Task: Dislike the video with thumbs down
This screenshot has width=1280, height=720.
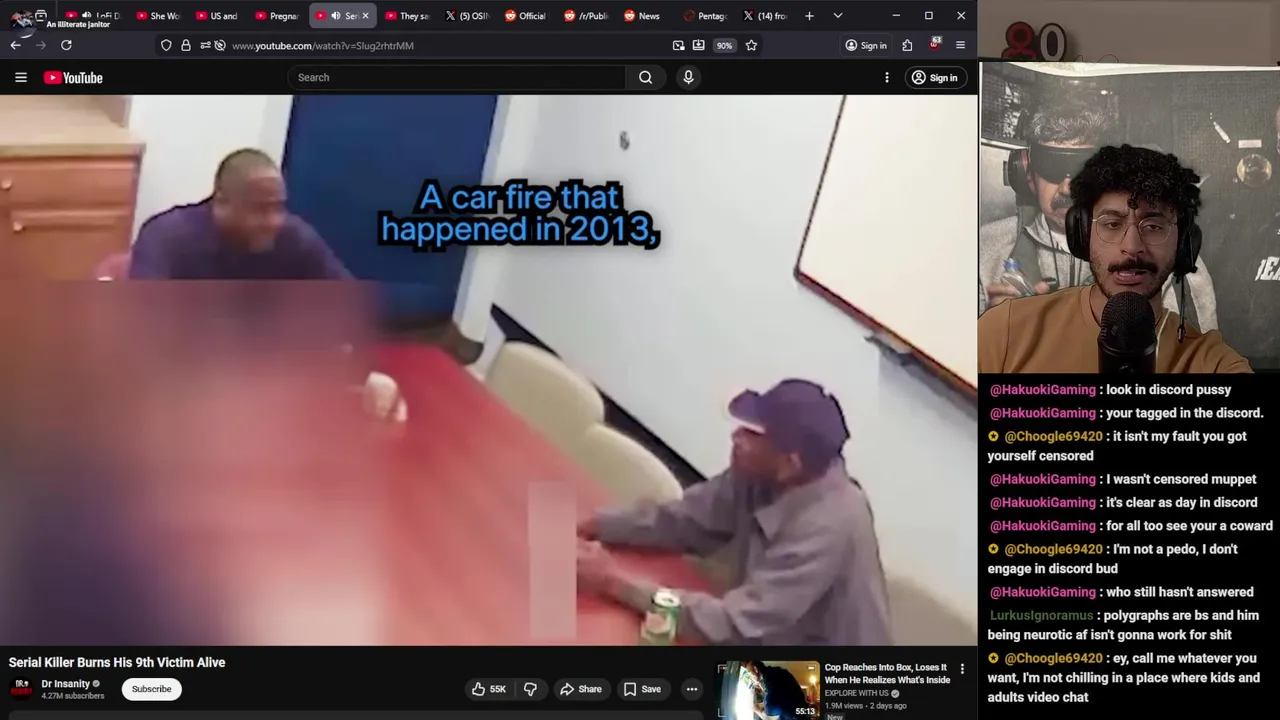Action: pyautogui.click(x=530, y=689)
